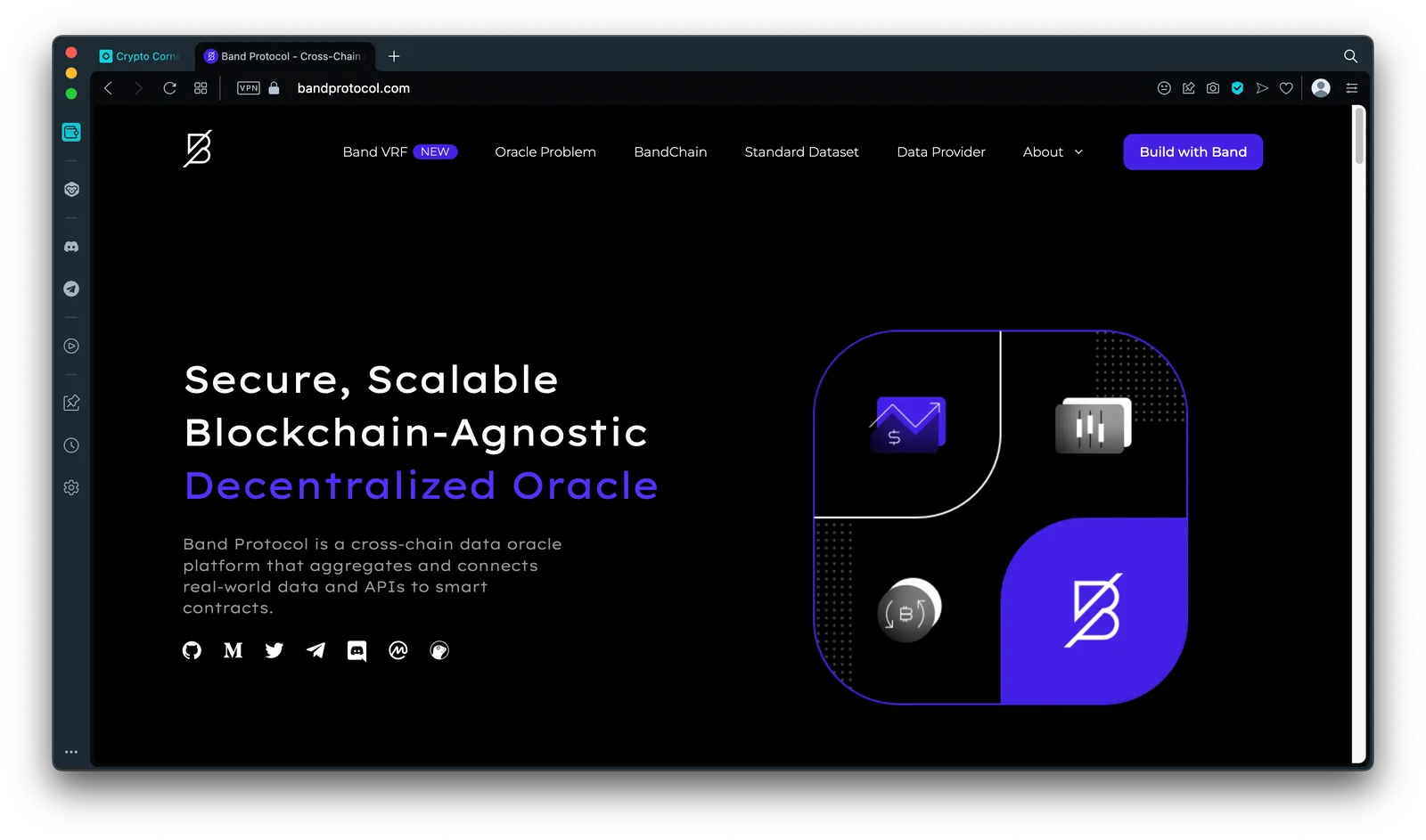Viewport: 1426px width, 840px height.
Task: Open Band Protocol Medium link
Action: (x=233, y=651)
